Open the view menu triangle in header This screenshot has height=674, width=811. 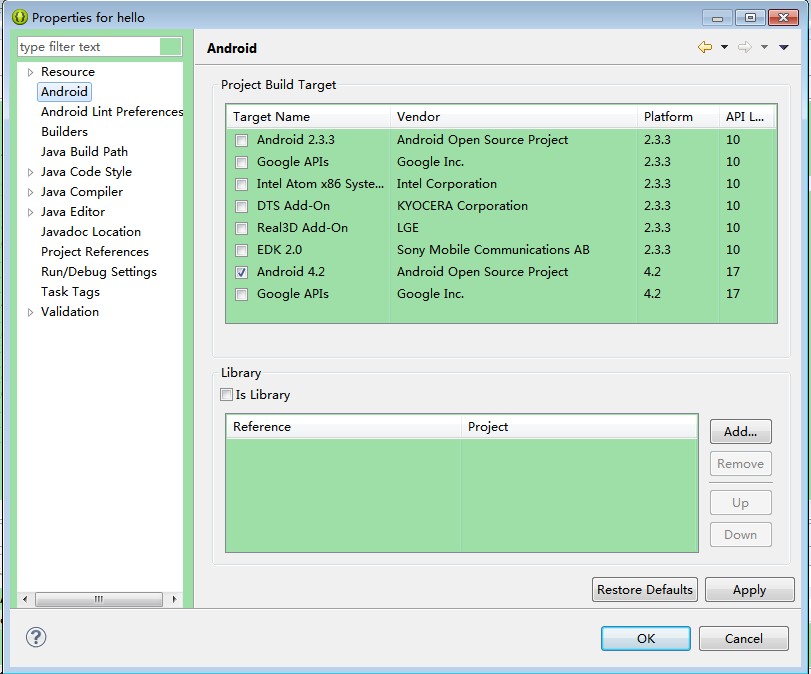[x=784, y=47]
